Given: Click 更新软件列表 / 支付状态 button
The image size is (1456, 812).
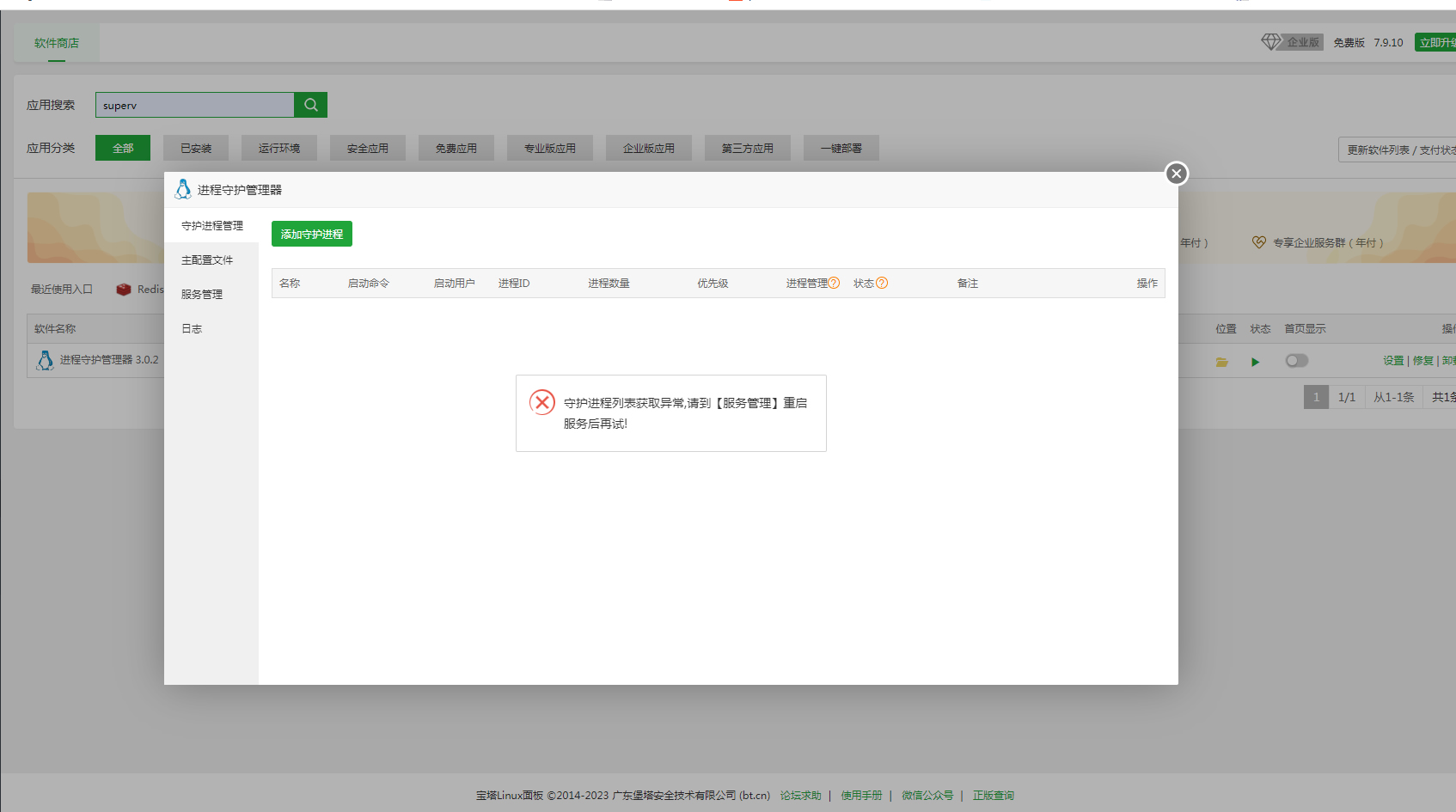Looking at the screenshot, I should 1398,150.
